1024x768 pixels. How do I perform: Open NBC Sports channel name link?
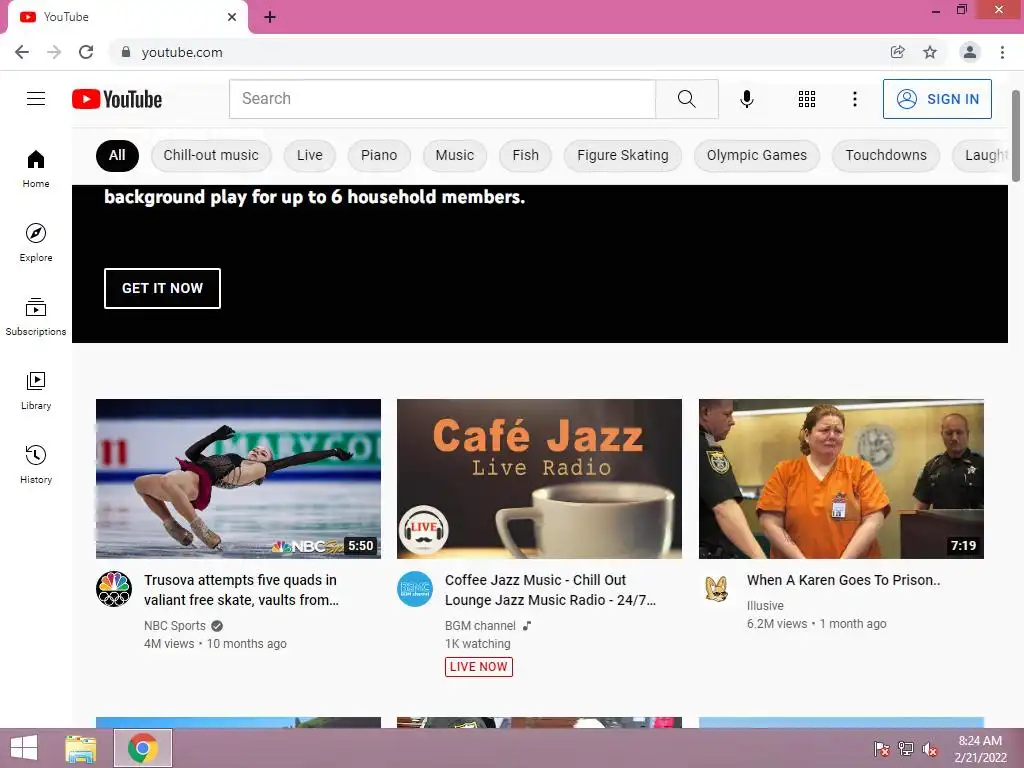tap(175, 626)
